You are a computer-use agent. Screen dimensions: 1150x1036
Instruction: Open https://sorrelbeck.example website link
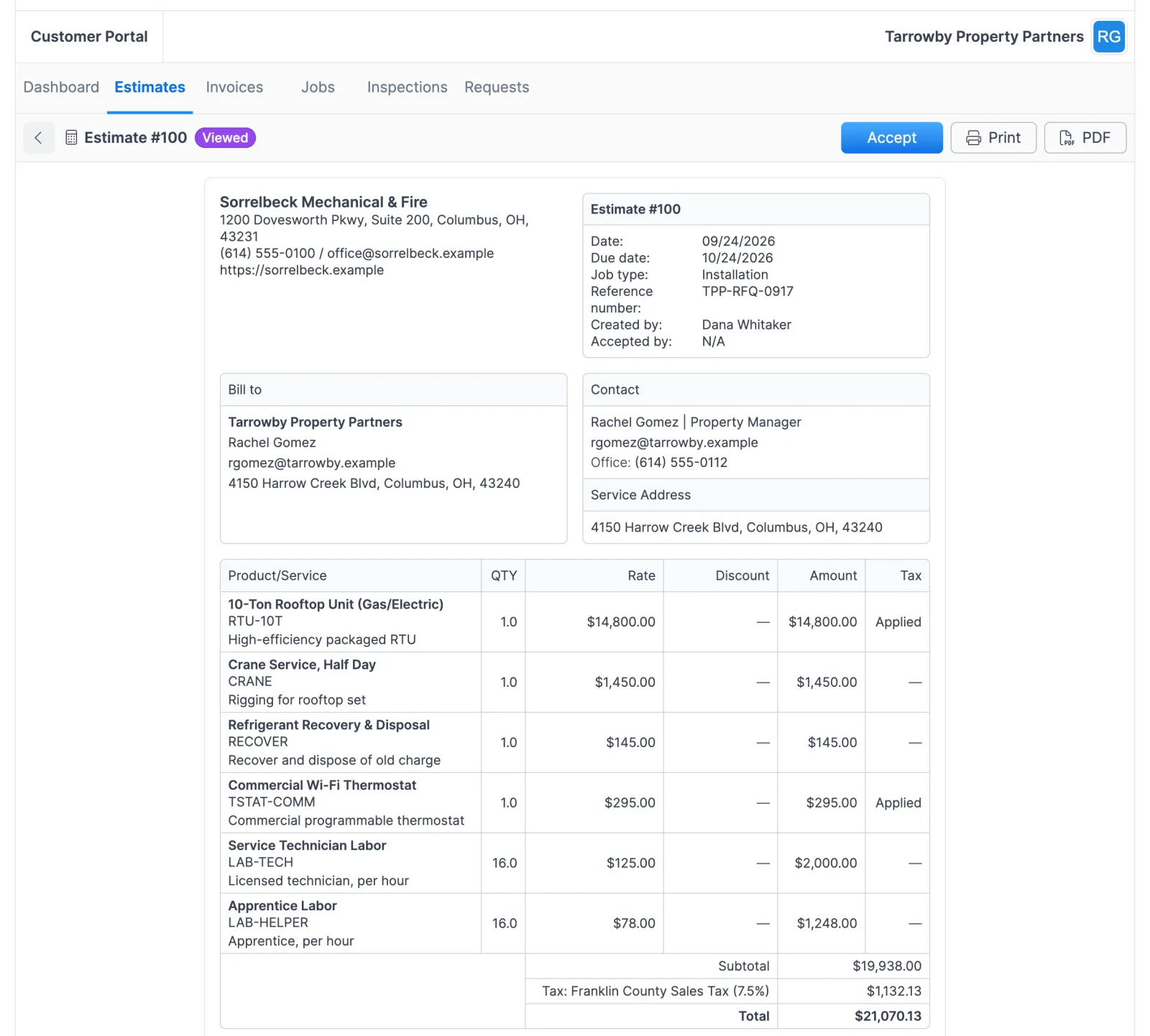click(302, 270)
